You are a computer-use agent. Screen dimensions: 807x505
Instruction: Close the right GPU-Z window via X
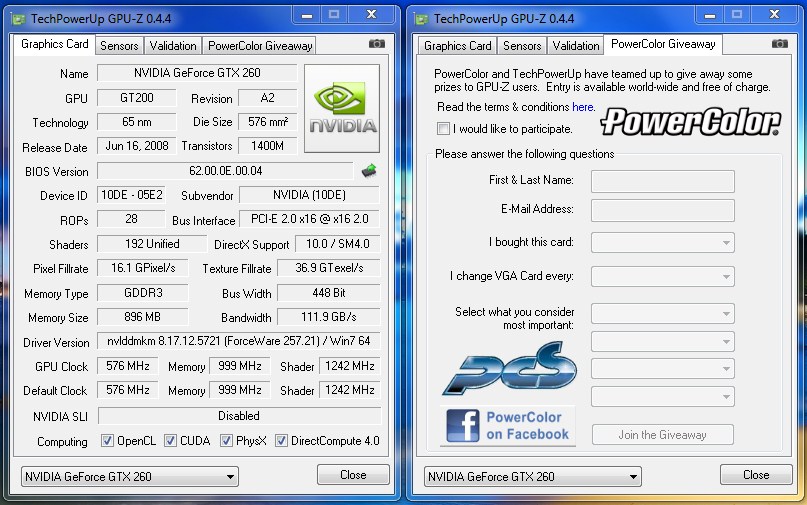click(x=775, y=15)
